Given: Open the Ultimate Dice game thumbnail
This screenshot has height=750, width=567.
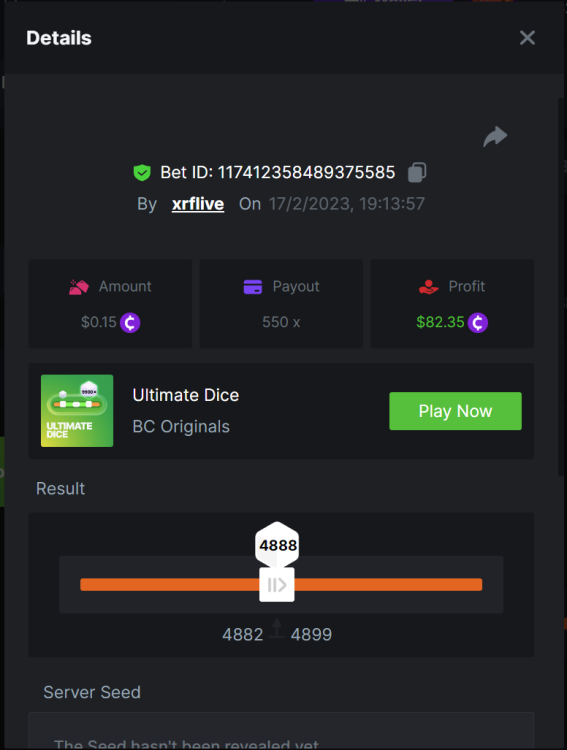Looking at the screenshot, I should coord(77,411).
